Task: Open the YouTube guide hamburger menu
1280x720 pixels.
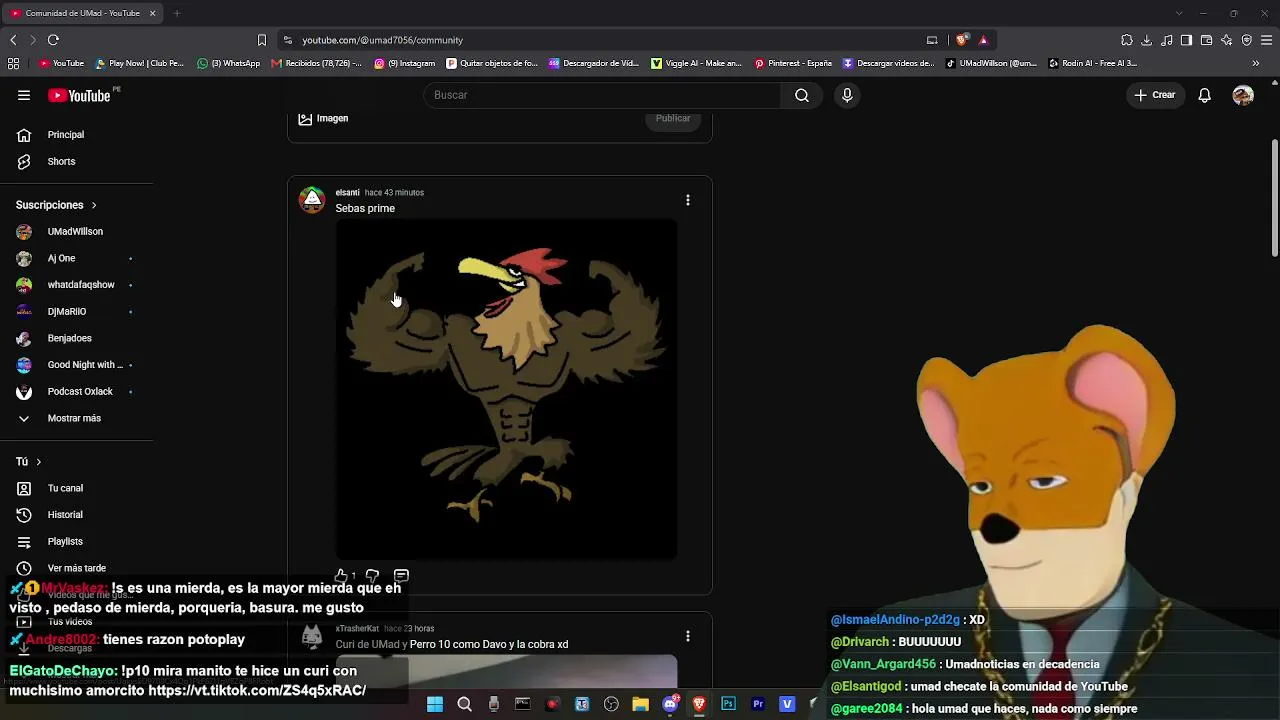Action: coord(24,95)
